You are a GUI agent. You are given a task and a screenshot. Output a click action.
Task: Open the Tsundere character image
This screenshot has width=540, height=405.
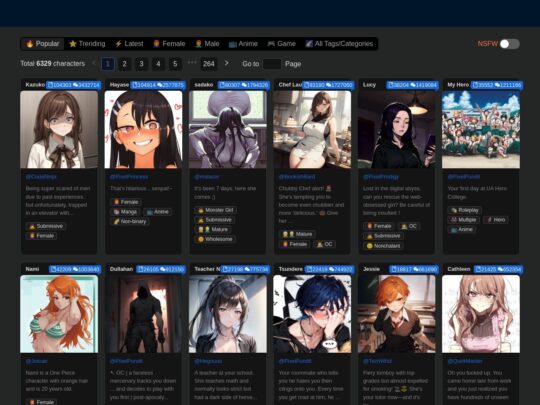[312, 314]
